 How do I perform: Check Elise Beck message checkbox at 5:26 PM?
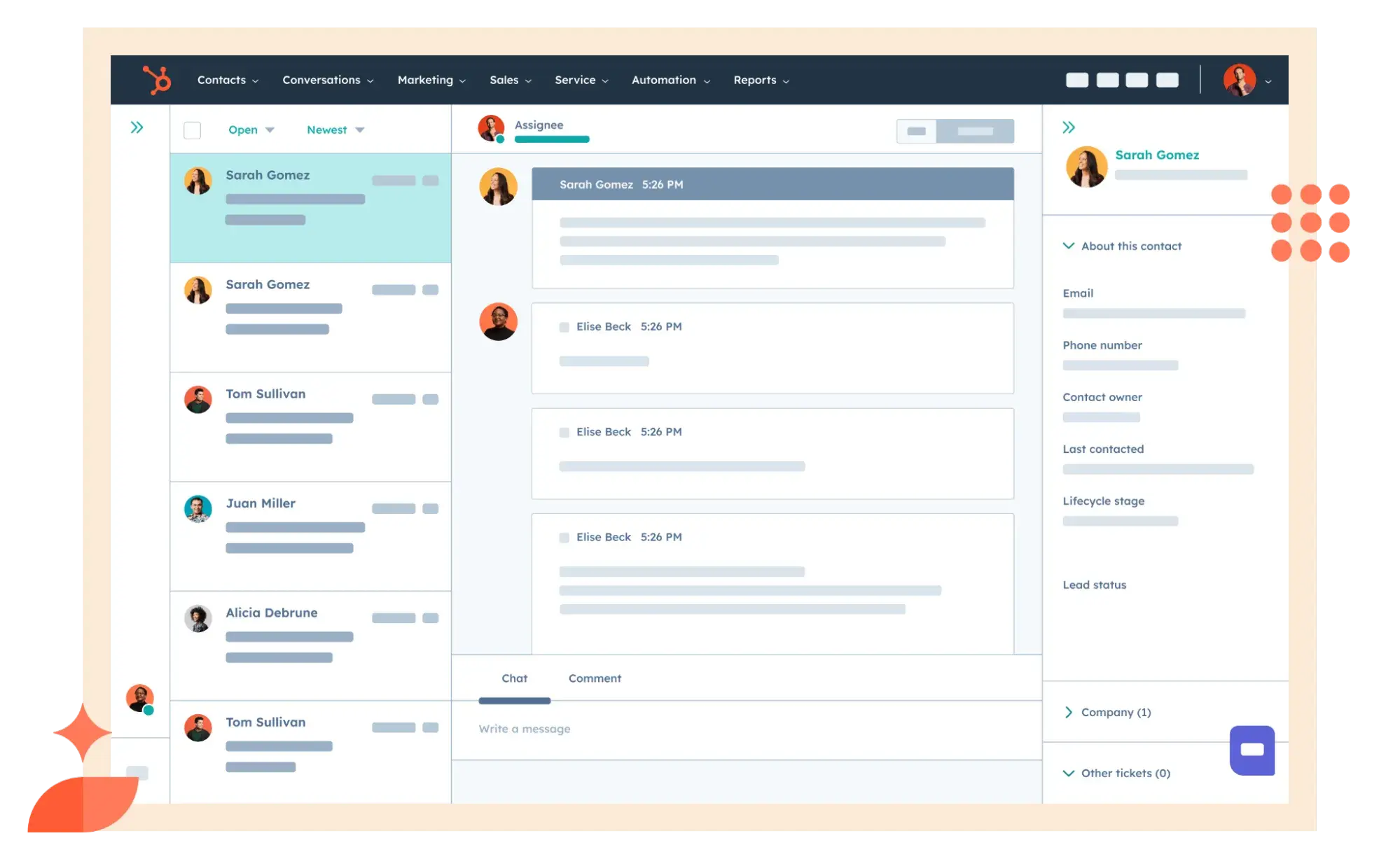(x=564, y=325)
